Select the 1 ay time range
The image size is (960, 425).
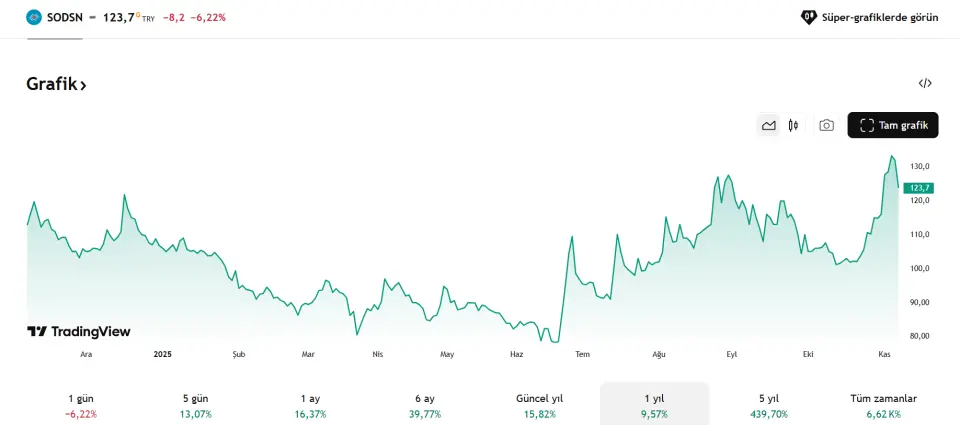tap(310, 405)
